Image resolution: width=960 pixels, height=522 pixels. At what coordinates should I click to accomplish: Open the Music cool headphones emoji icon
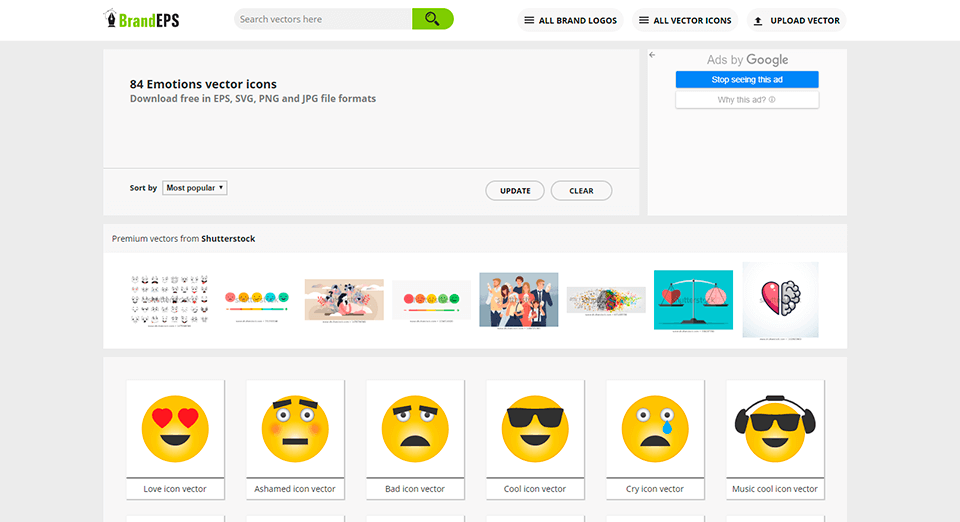(x=775, y=429)
